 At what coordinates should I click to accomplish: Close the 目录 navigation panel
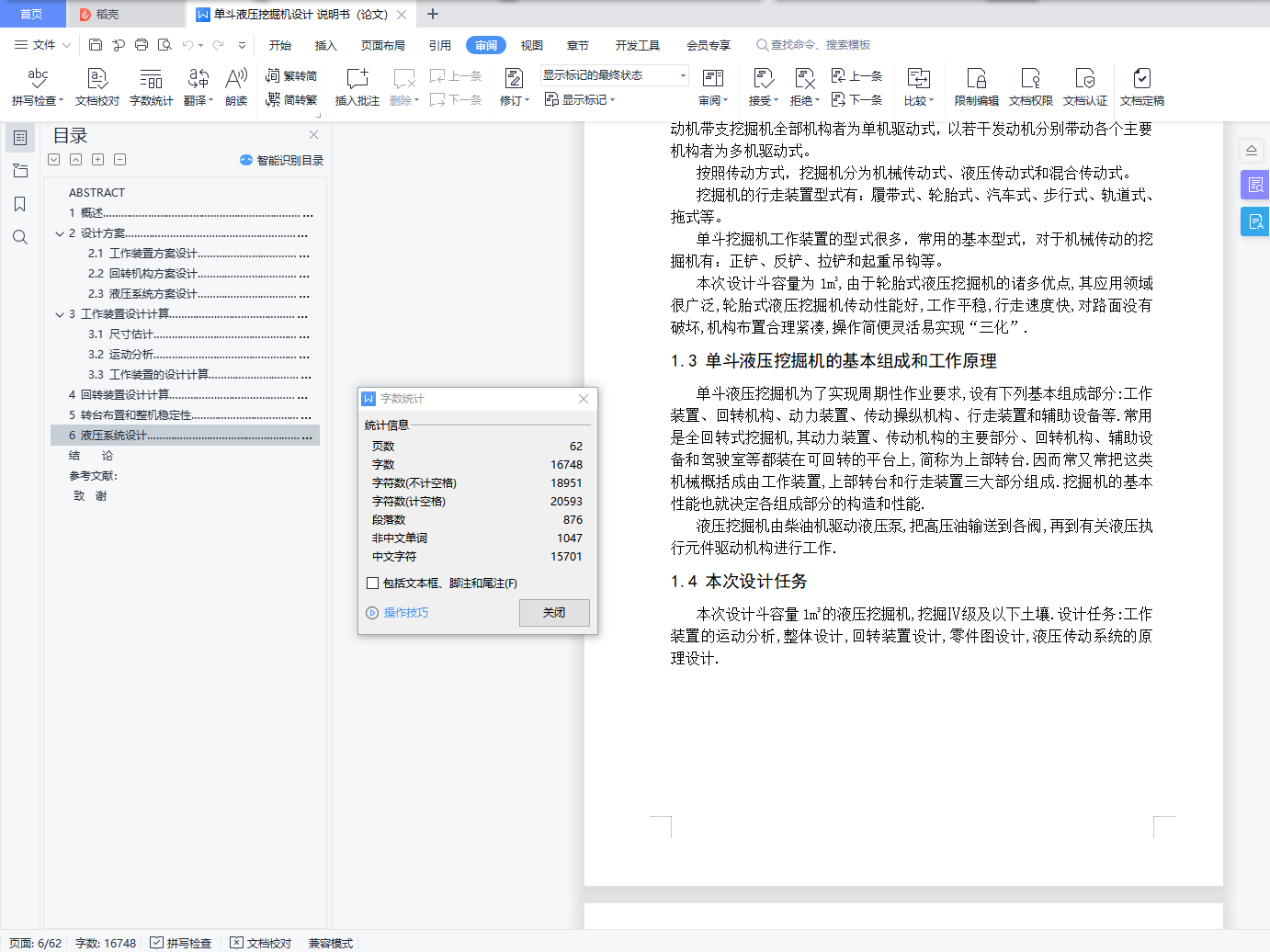pyautogui.click(x=314, y=135)
